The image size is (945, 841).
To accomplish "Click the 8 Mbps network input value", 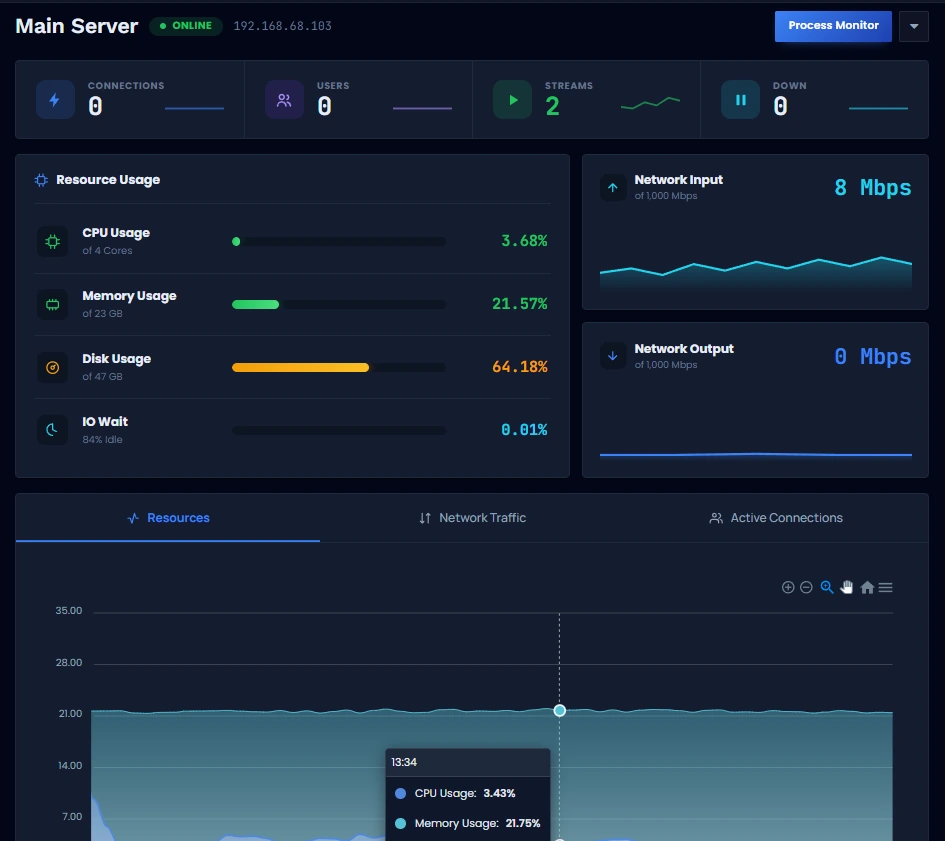I will [x=873, y=187].
